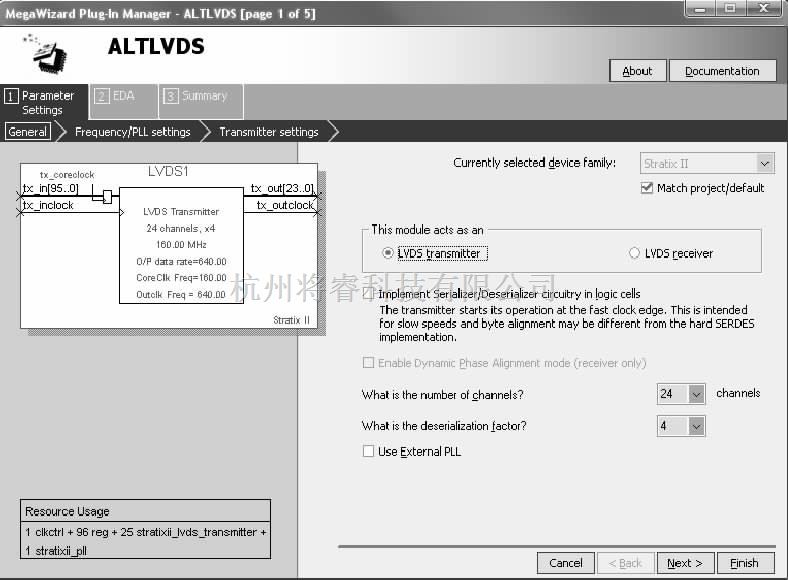Open the deserialization factor dropdown
Image resolution: width=788 pixels, height=580 pixels.
696,427
